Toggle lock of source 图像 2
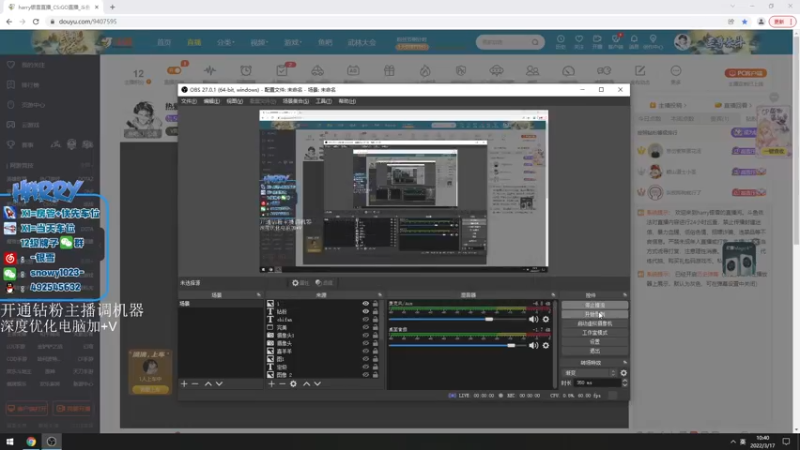 coord(376,374)
